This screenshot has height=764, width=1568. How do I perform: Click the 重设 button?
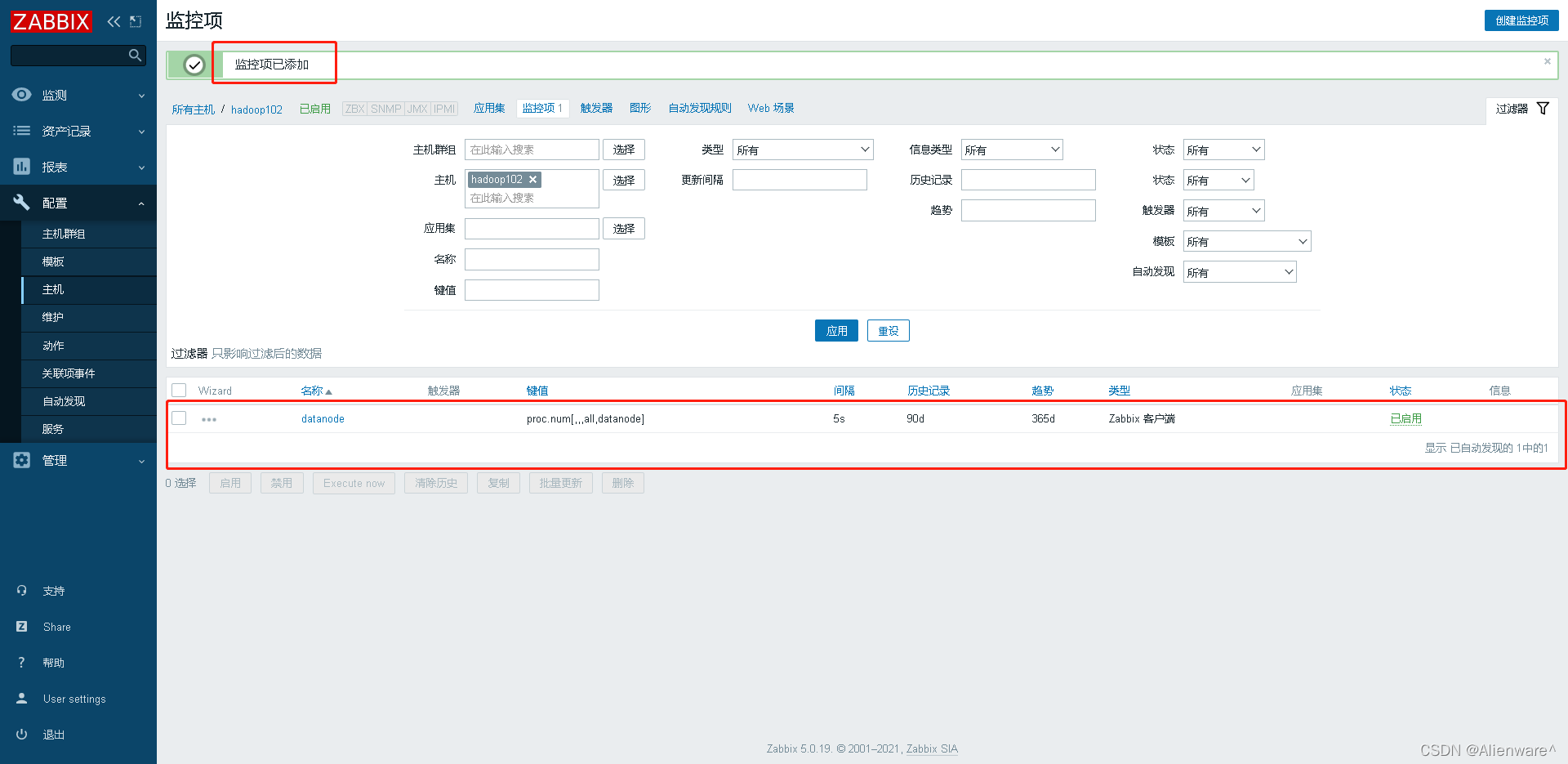tap(889, 331)
